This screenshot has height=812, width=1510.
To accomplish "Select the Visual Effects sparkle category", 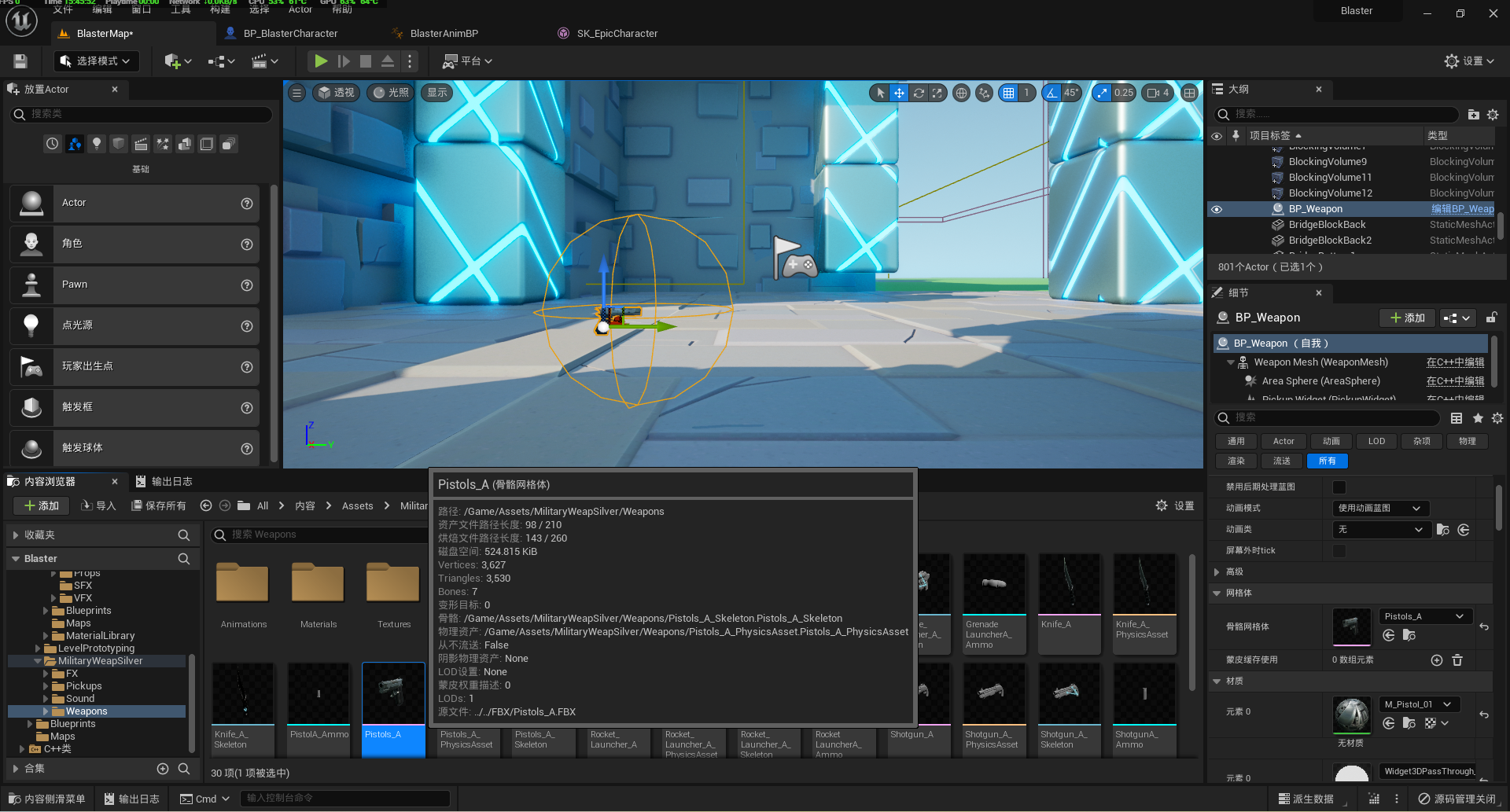I will 163,144.
